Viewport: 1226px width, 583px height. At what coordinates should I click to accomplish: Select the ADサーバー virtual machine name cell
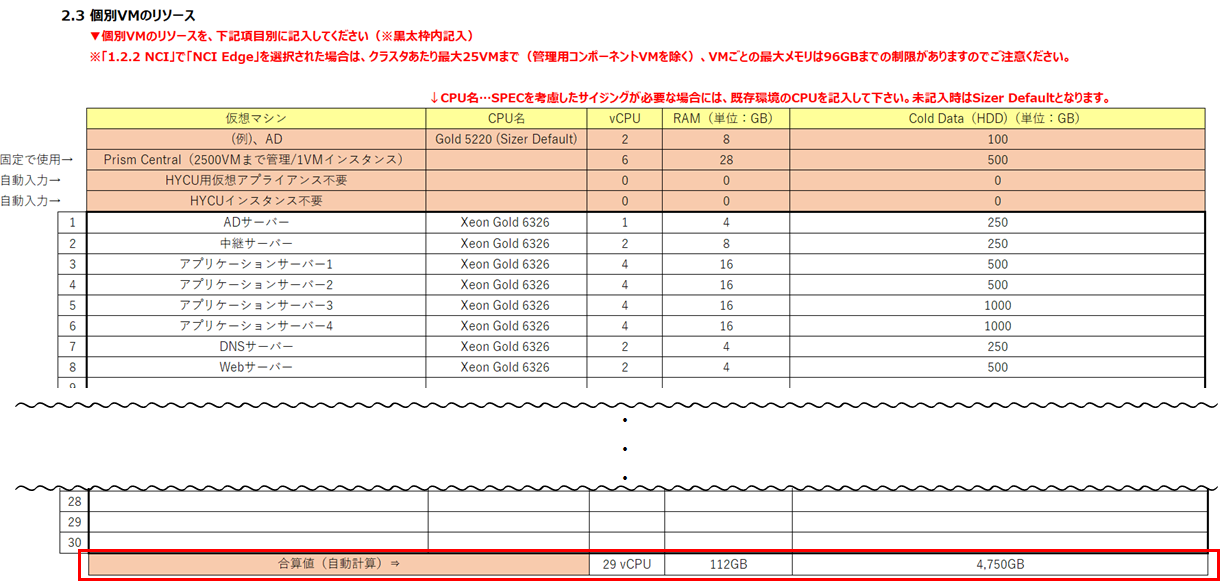click(256, 222)
